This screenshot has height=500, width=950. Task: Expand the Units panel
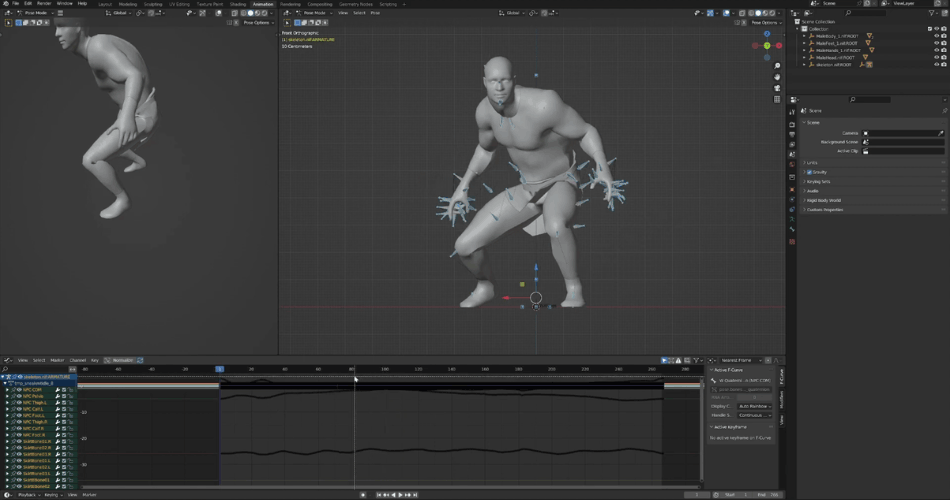click(812, 162)
